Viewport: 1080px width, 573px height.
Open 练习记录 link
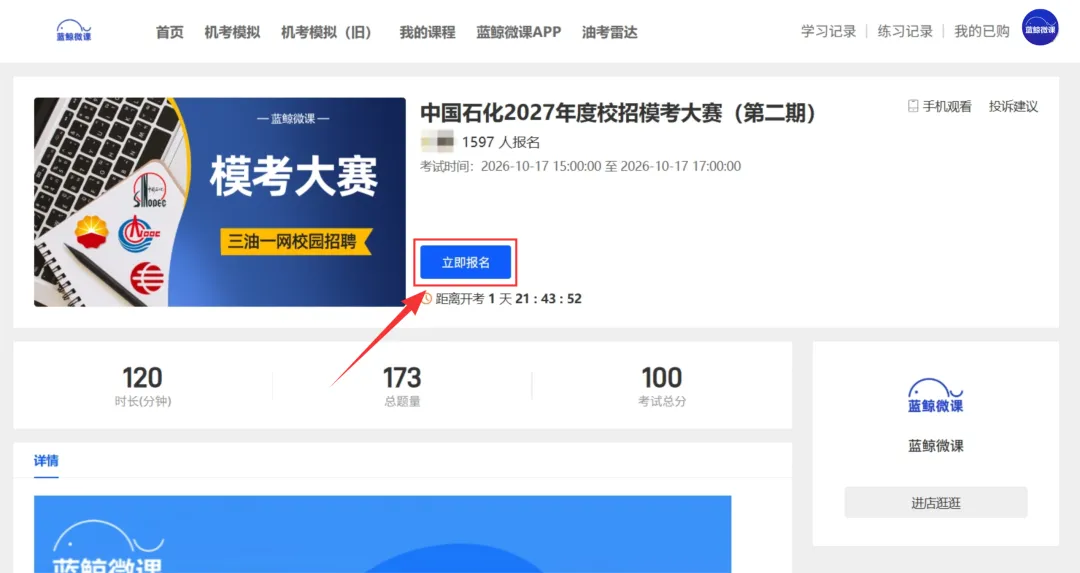(904, 32)
